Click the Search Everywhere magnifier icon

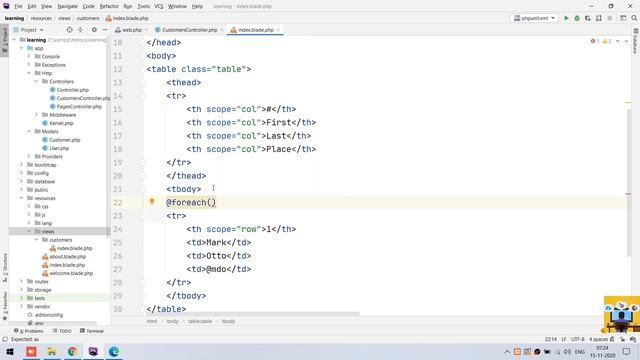click(x=634, y=18)
